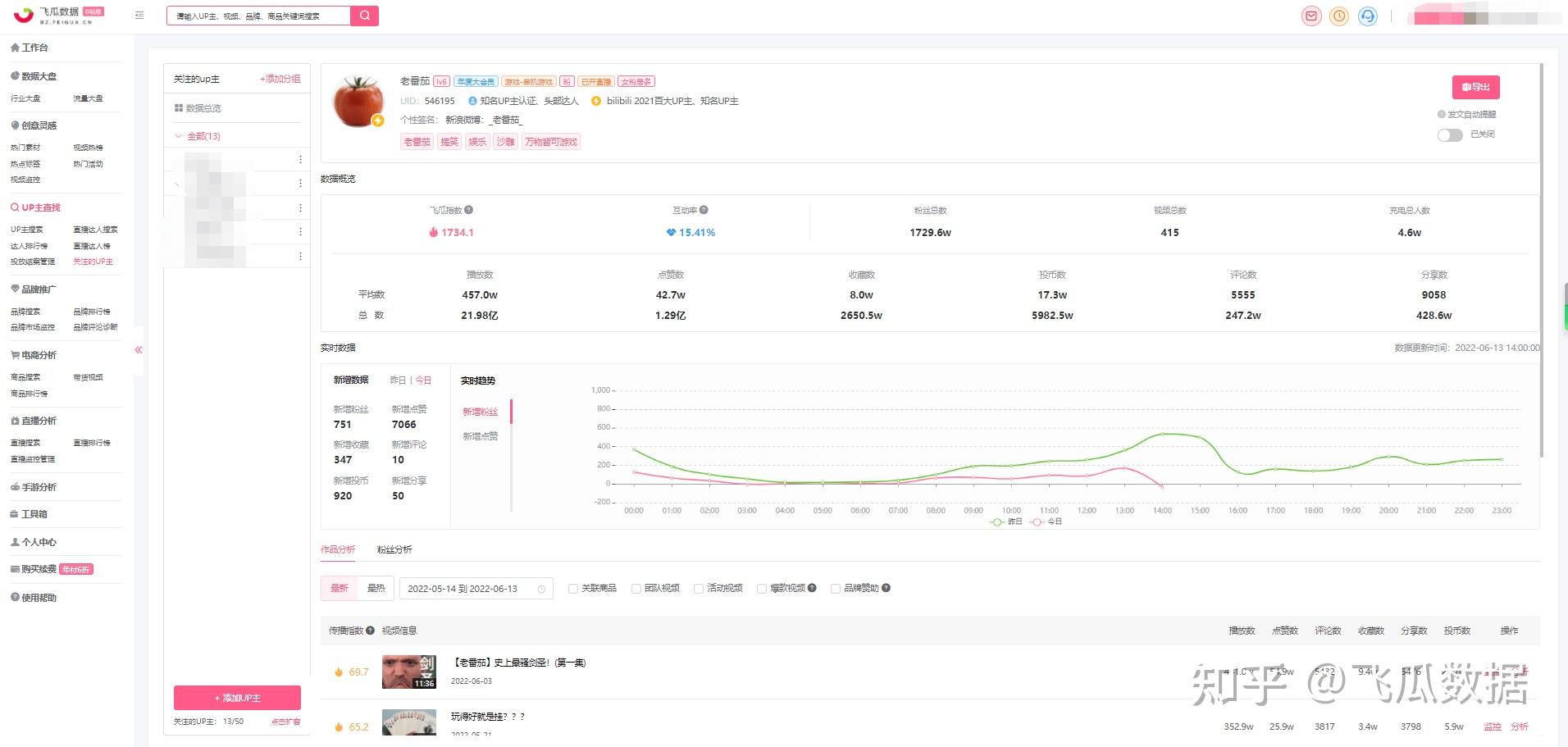Switch new-data view to 昨日

(398, 380)
